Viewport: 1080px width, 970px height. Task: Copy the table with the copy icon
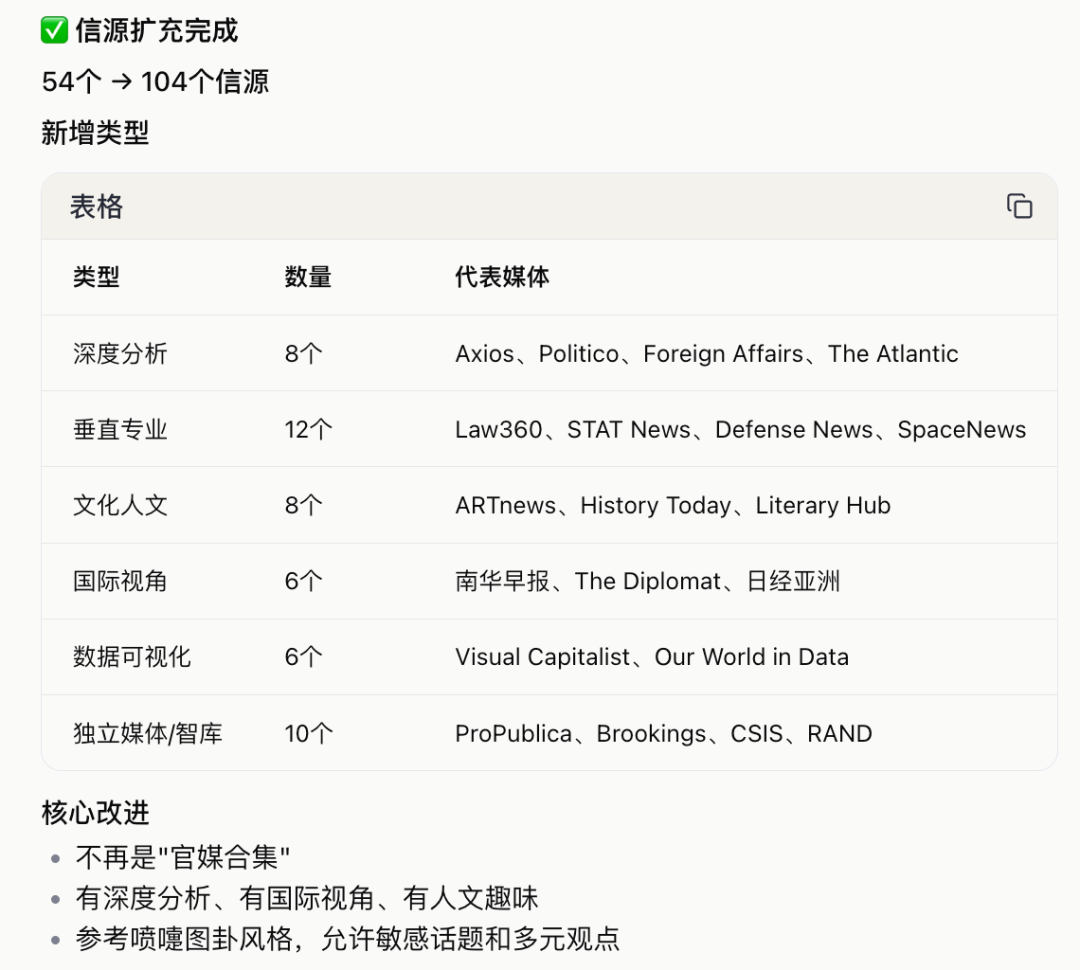pos(1019,206)
